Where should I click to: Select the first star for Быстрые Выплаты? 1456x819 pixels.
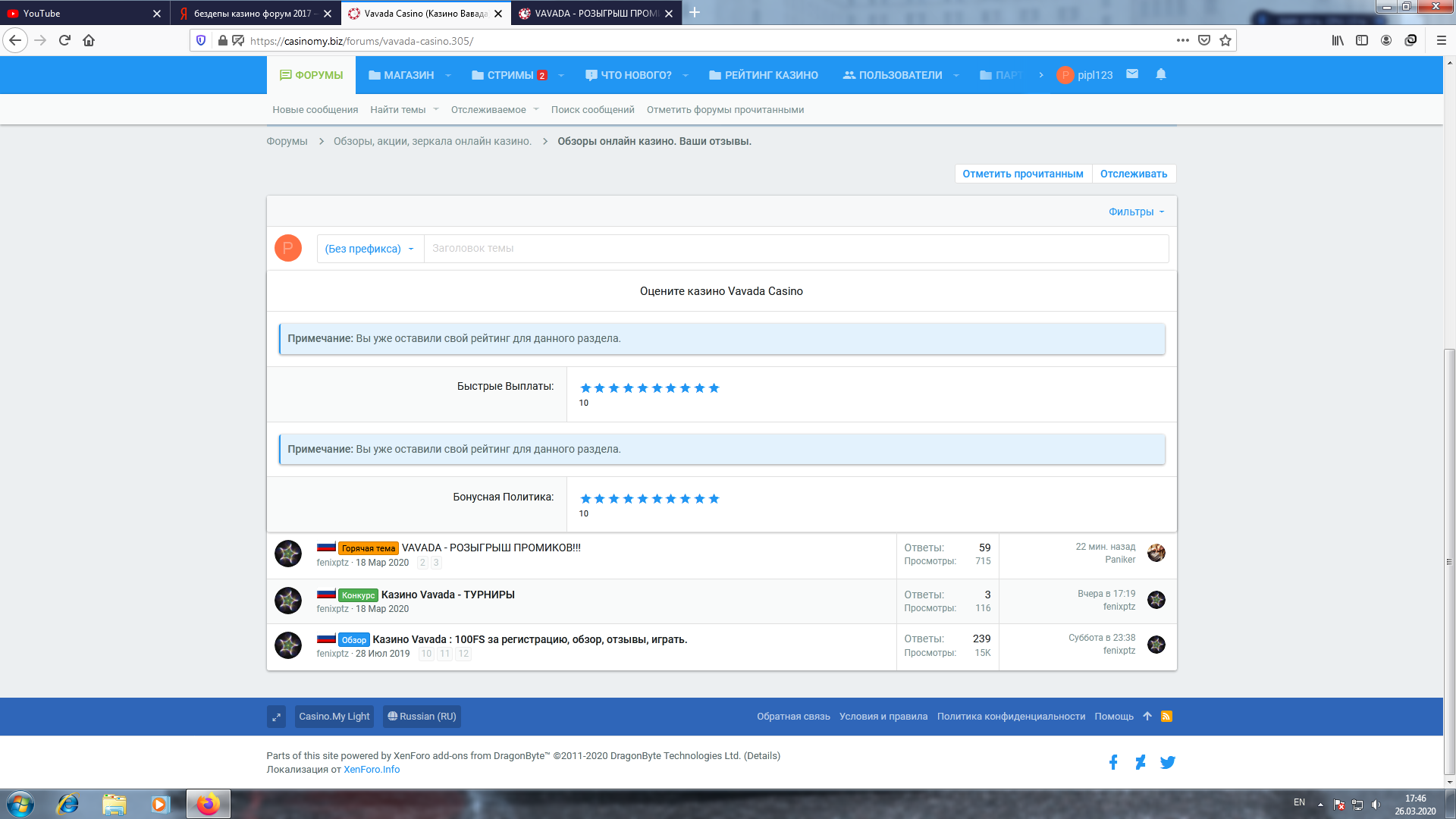click(585, 388)
